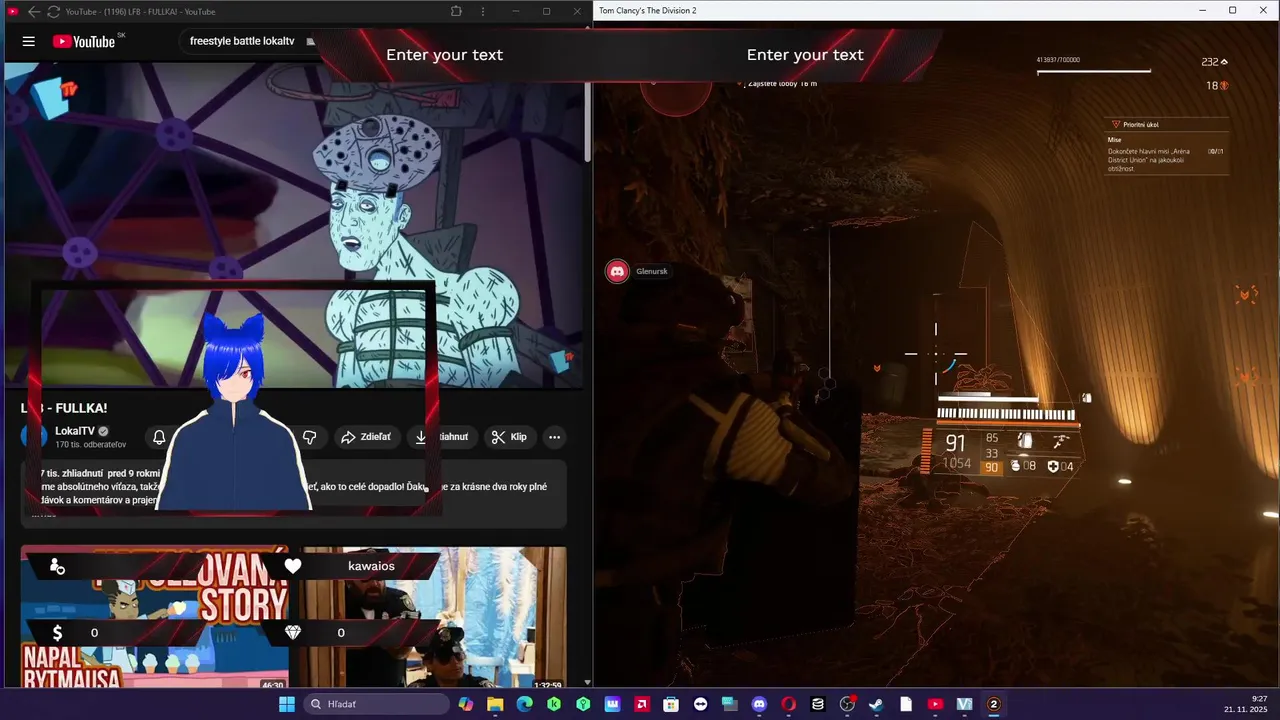The image size is (1280, 720).
Task: Reload the YouTube page
Action: point(53,11)
